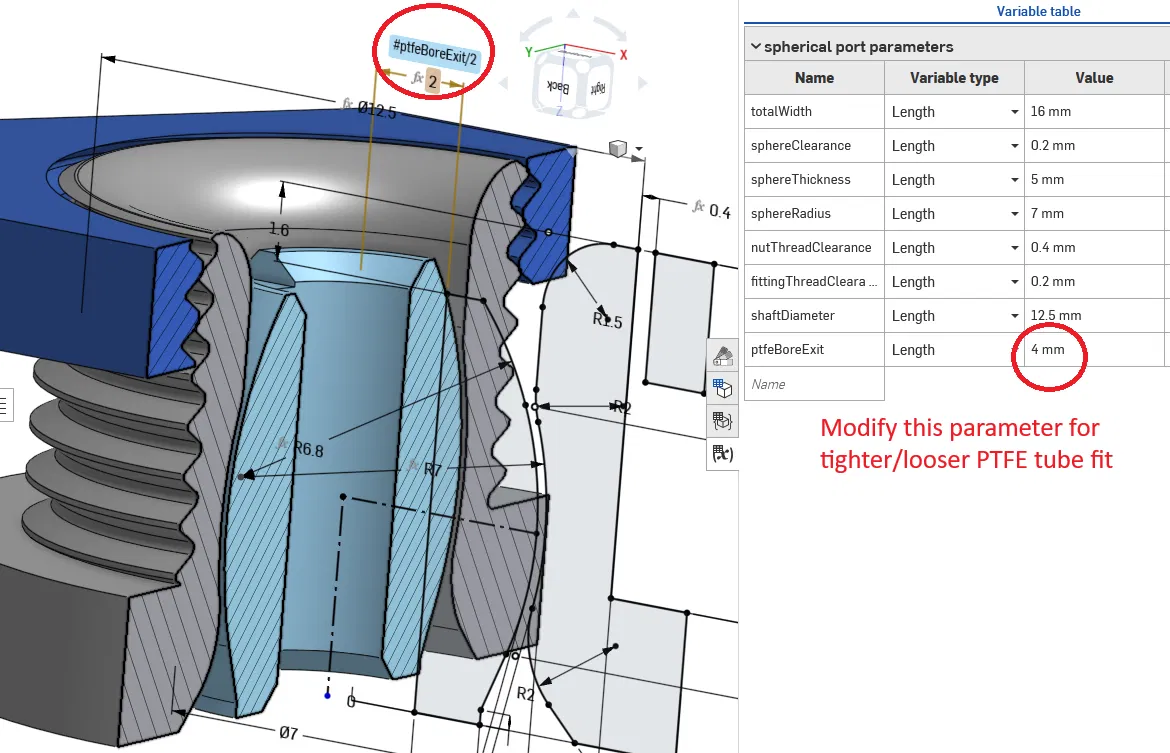This screenshot has width=1170, height=753.
Task: Select the nutThreadClearance value 0.4 mm
Action: 1094,247
